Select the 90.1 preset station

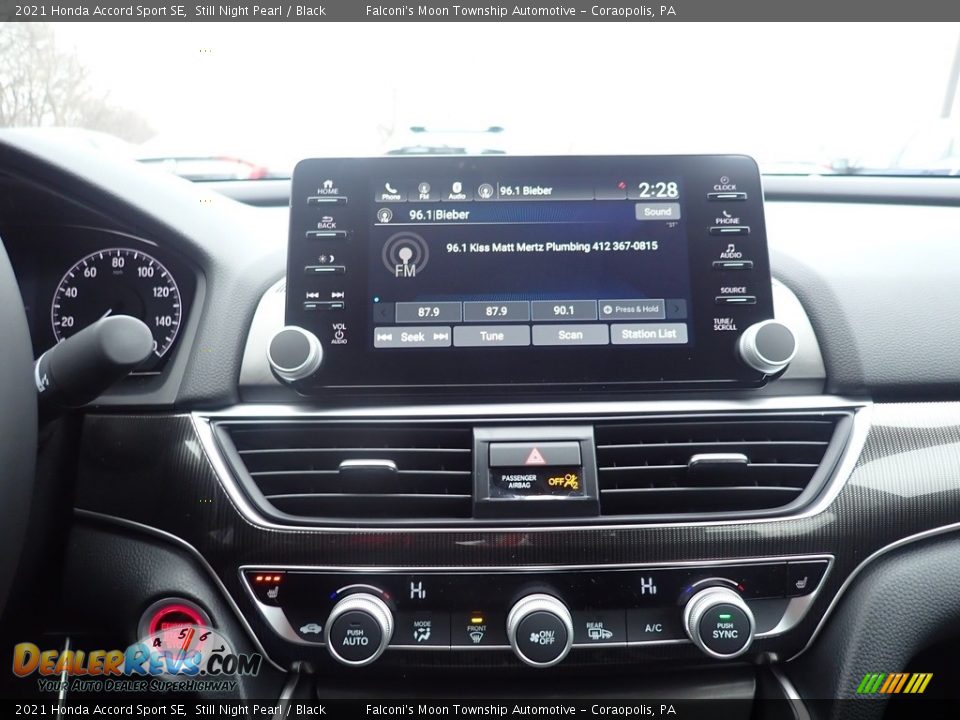tap(563, 310)
